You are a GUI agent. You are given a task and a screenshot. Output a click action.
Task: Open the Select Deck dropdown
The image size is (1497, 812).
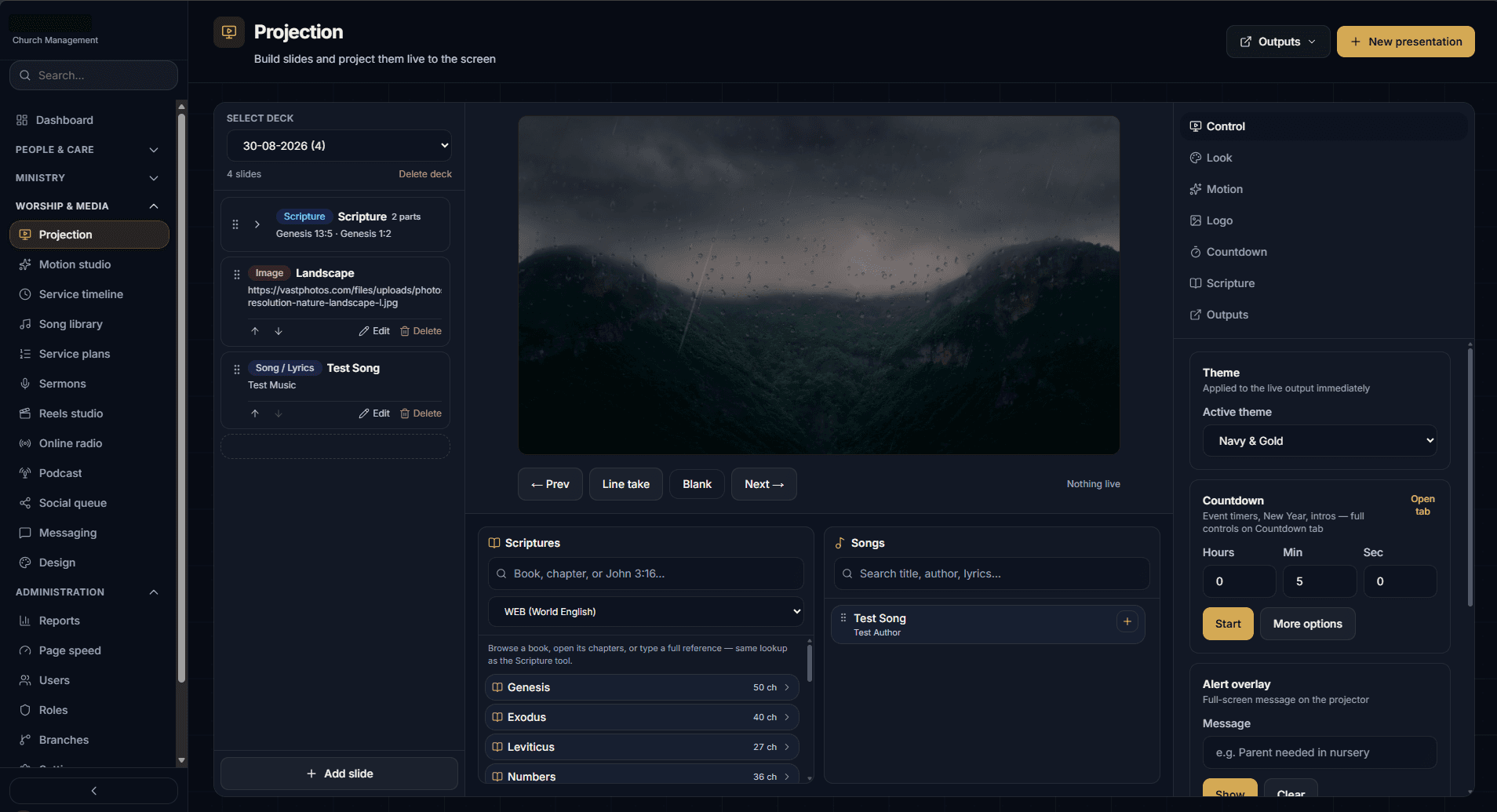pyautogui.click(x=339, y=146)
